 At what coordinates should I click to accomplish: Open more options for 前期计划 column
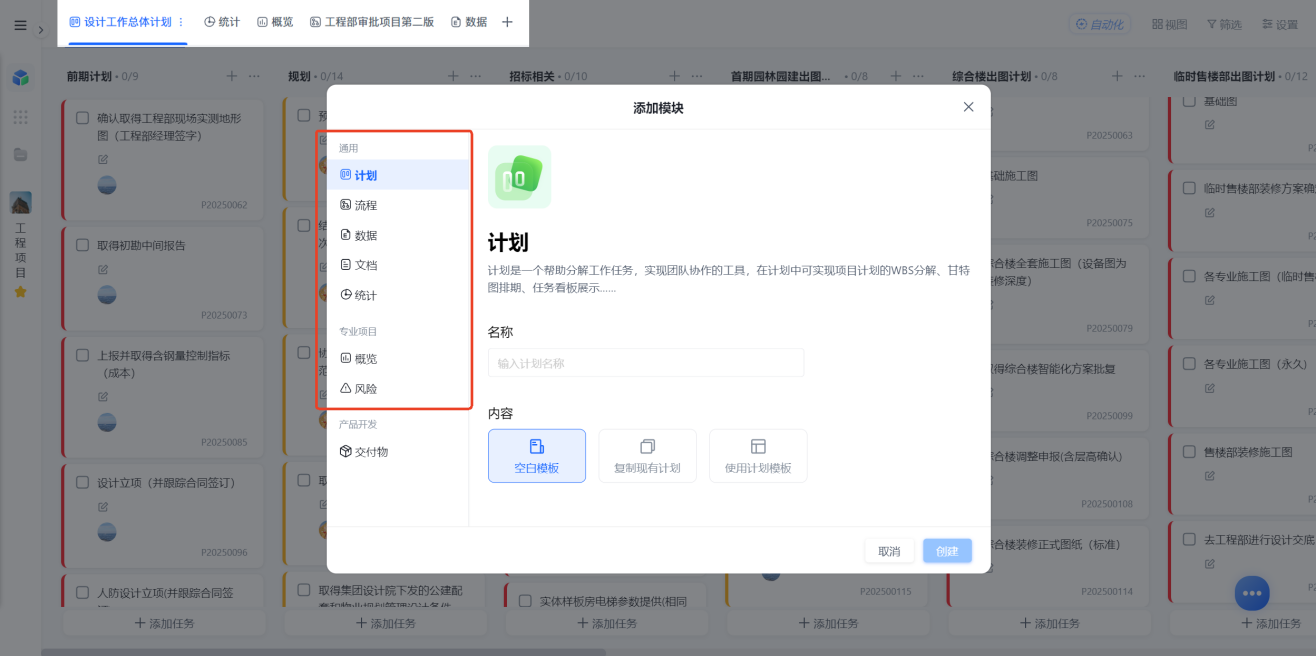pyautogui.click(x=254, y=76)
